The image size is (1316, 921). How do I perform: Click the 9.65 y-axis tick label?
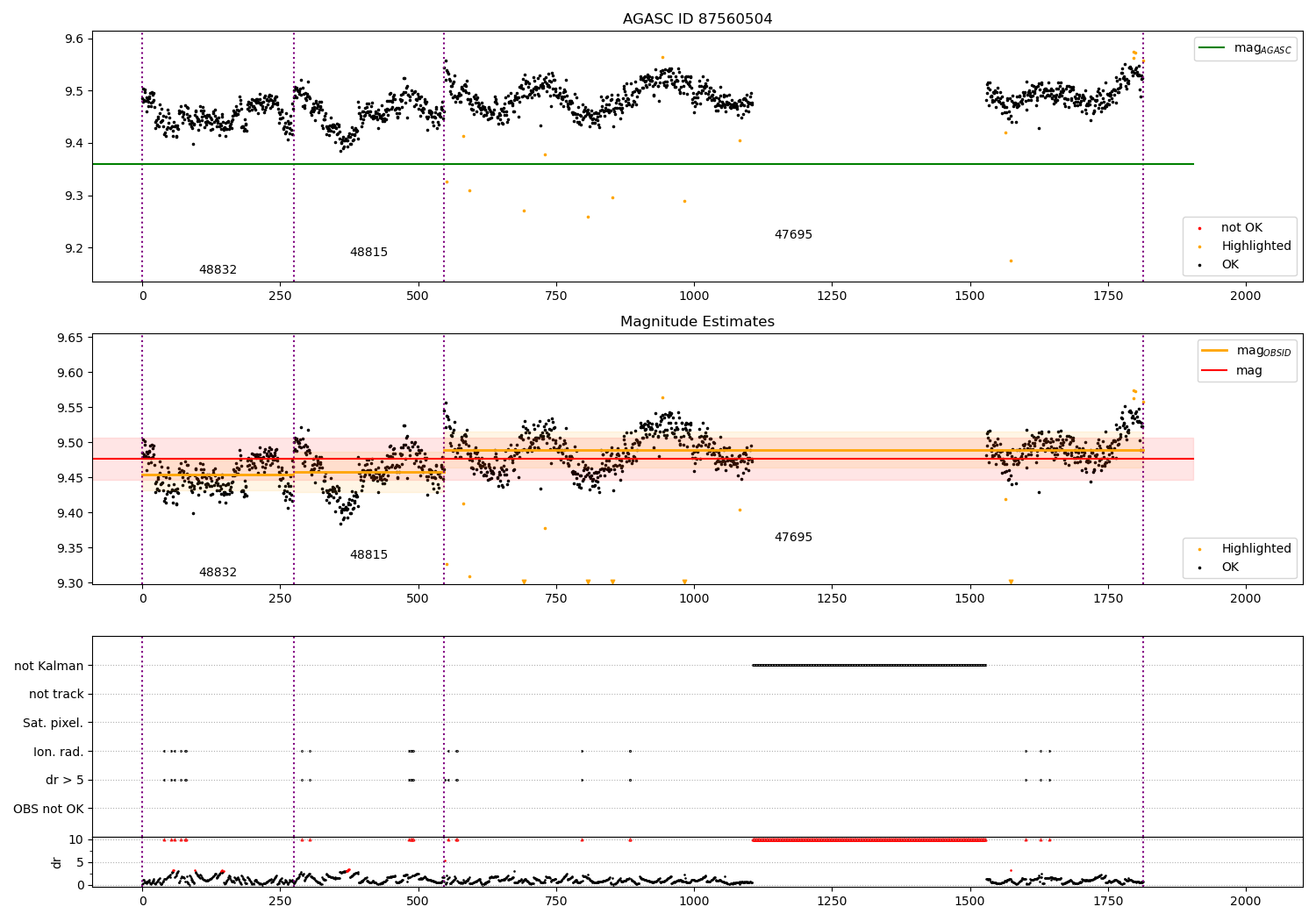point(70,338)
